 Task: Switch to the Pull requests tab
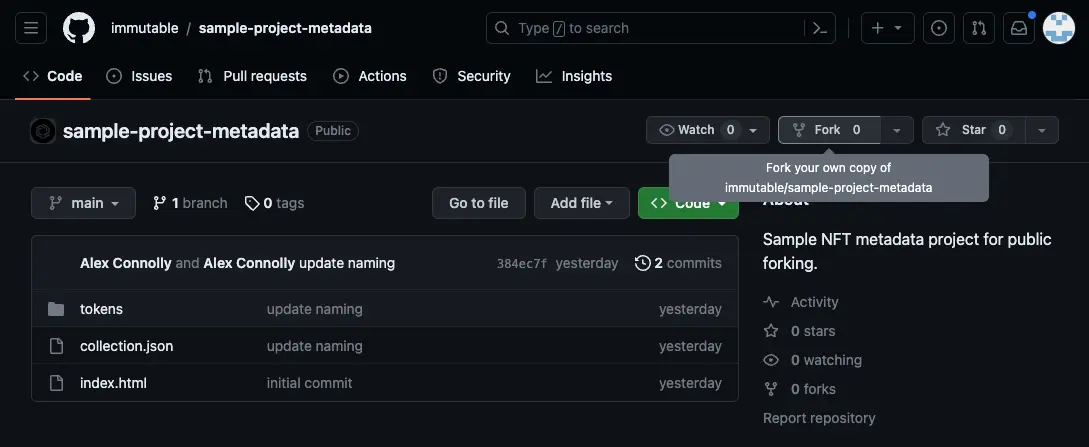(252, 76)
